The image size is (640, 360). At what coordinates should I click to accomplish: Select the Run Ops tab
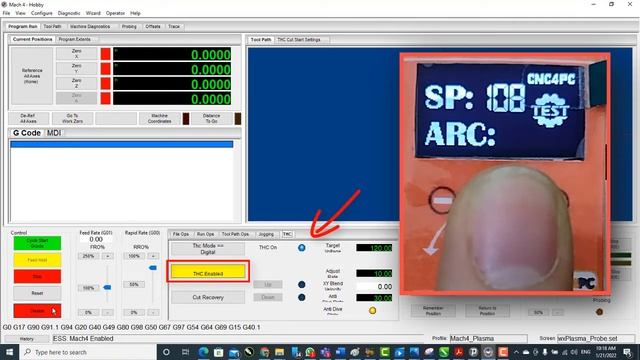[x=205, y=234]
